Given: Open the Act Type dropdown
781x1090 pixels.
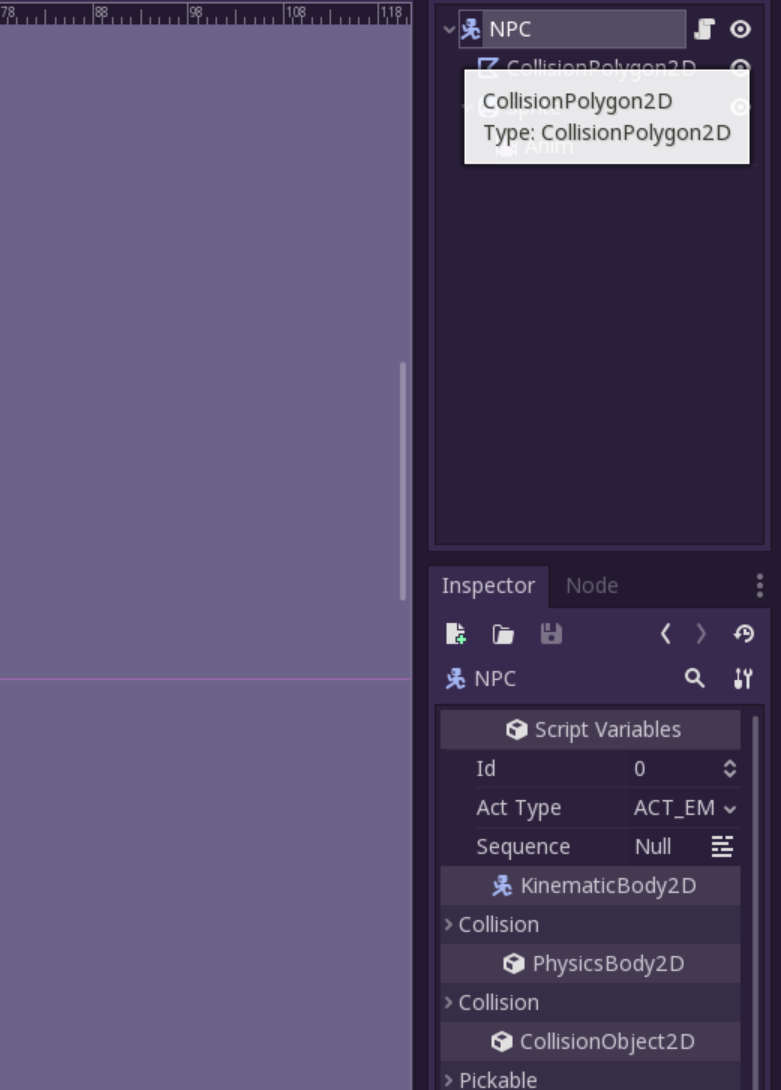Looking at the screenshot, I should (x=684, y=808).
